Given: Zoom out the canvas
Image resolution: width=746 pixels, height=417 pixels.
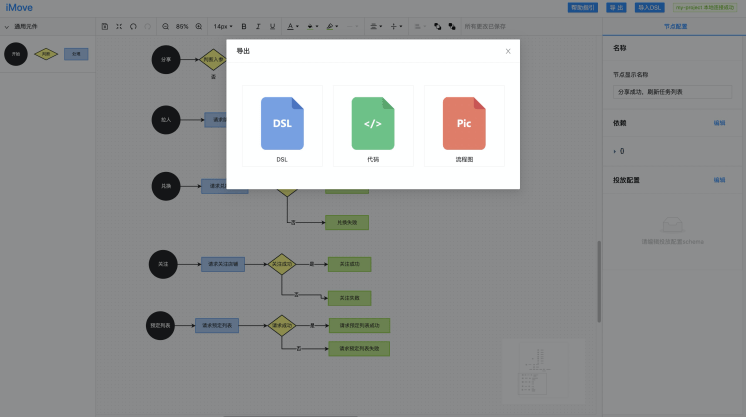Looking at the screenshot, I should pyautogui.click(x=165, y=27).
